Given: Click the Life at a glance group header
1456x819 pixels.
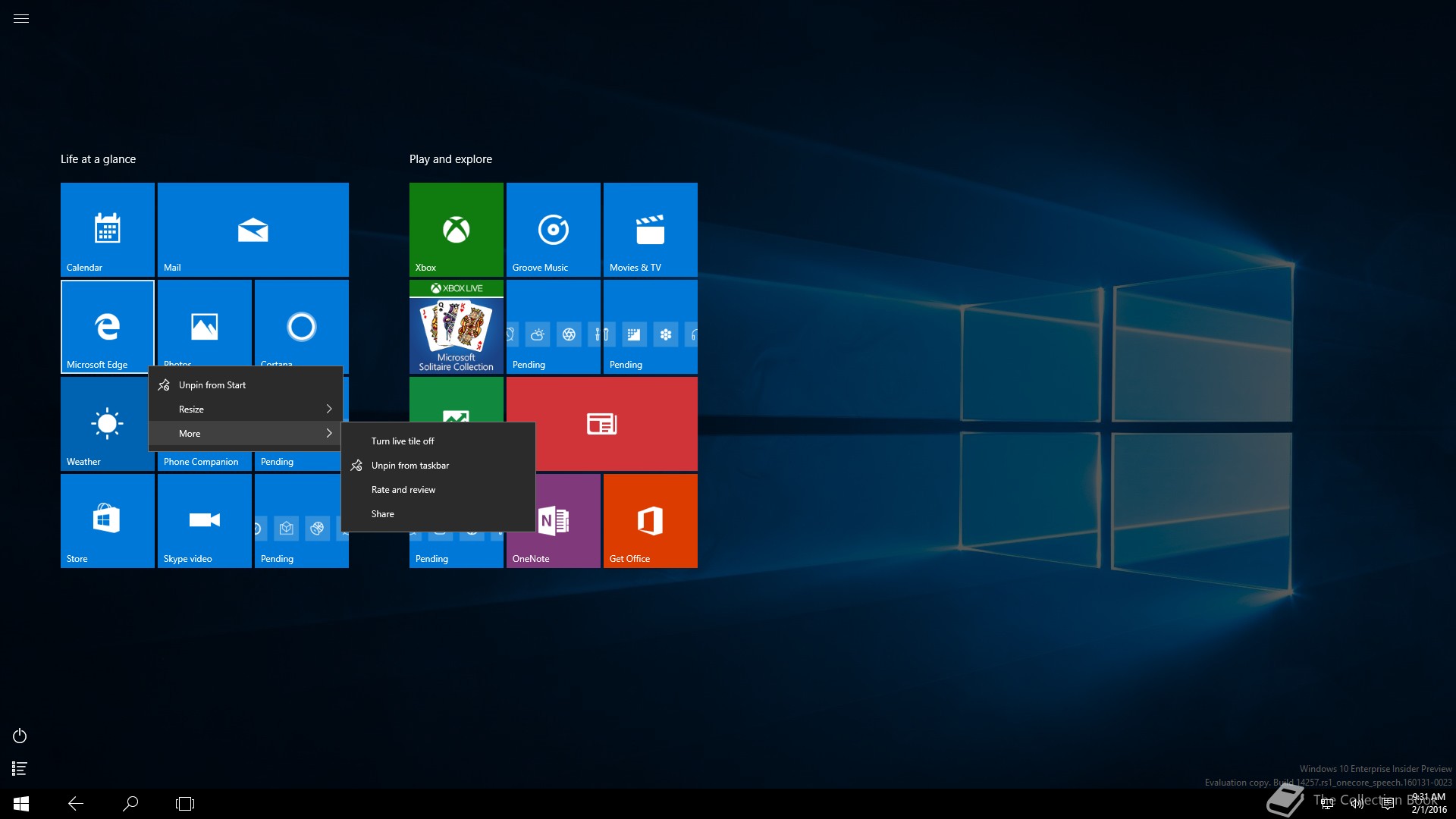Looking at the screenshot, I should click(x=99, y=159).
